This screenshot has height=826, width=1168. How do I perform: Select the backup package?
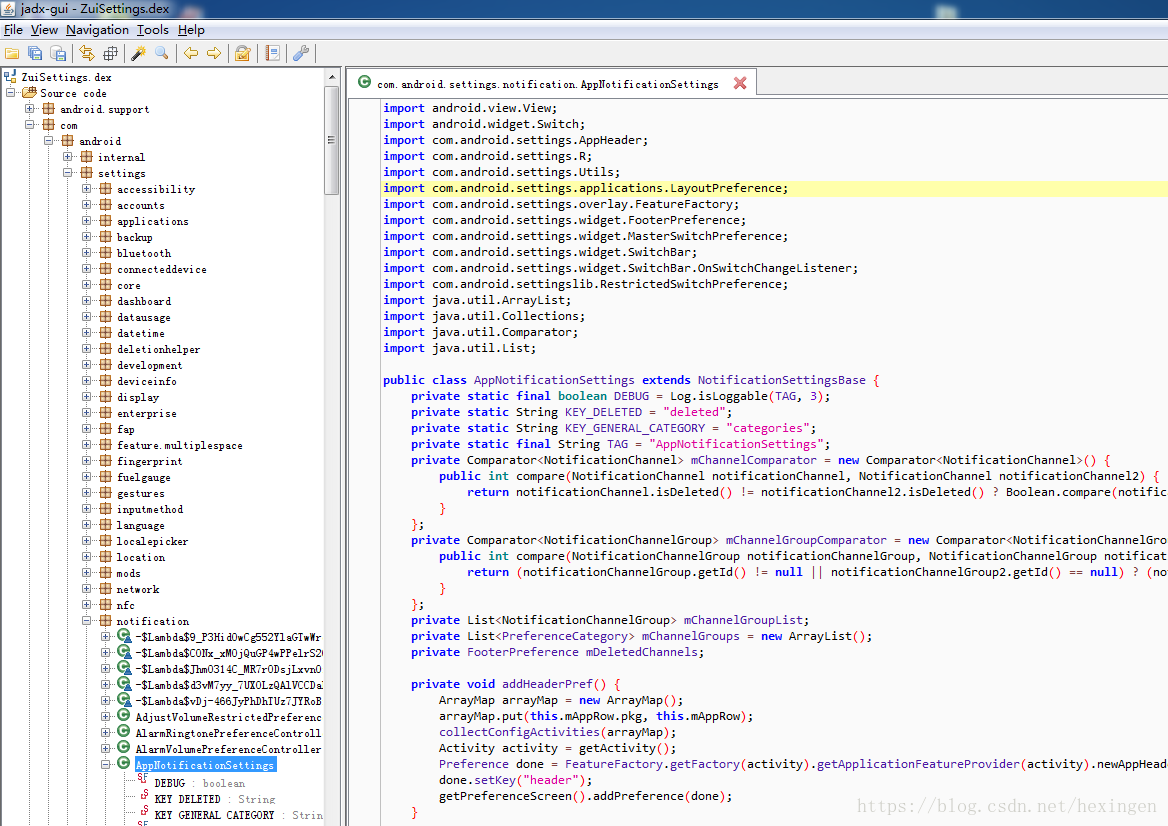pyautogui.click(x=135, y=238)
